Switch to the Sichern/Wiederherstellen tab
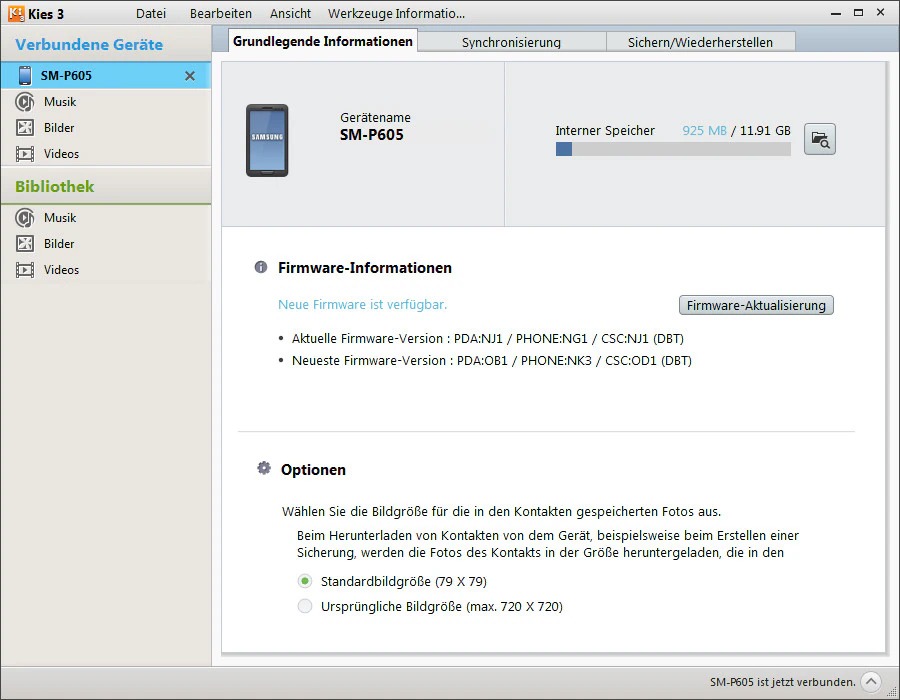This screenshot has height=700, width=900. click(x=701, y=42)
